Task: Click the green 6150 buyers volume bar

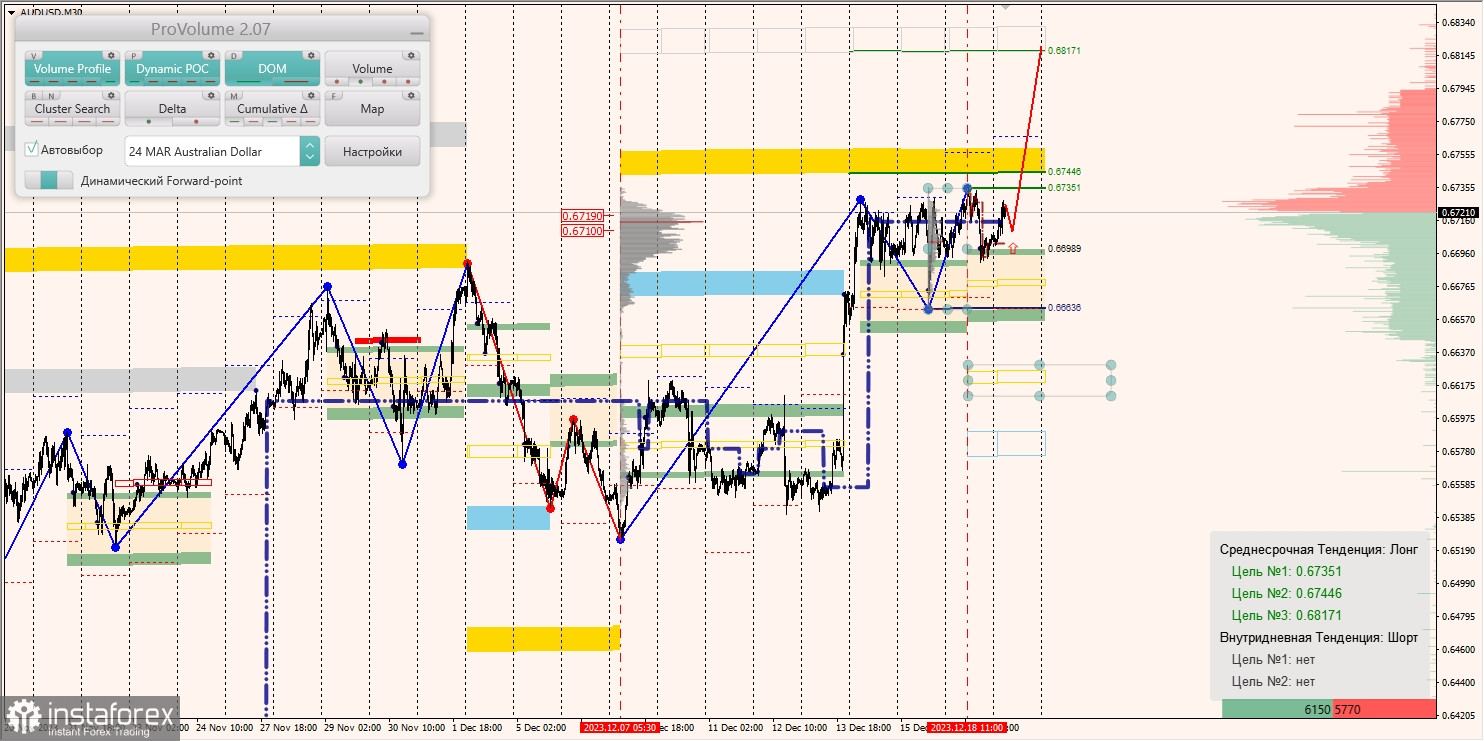Action: click(1277, 709)
